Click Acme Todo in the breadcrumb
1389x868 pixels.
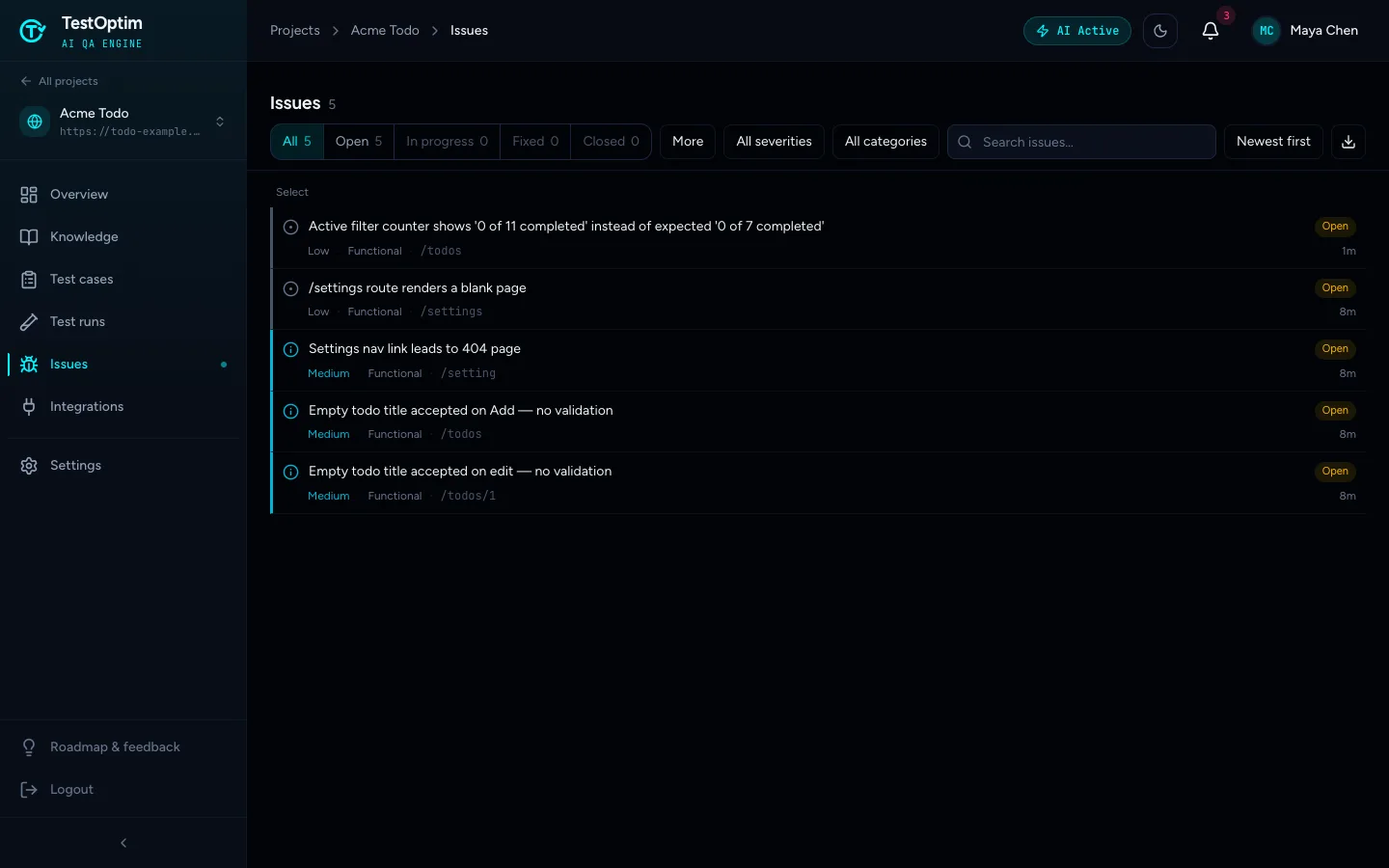click(385, 31)
